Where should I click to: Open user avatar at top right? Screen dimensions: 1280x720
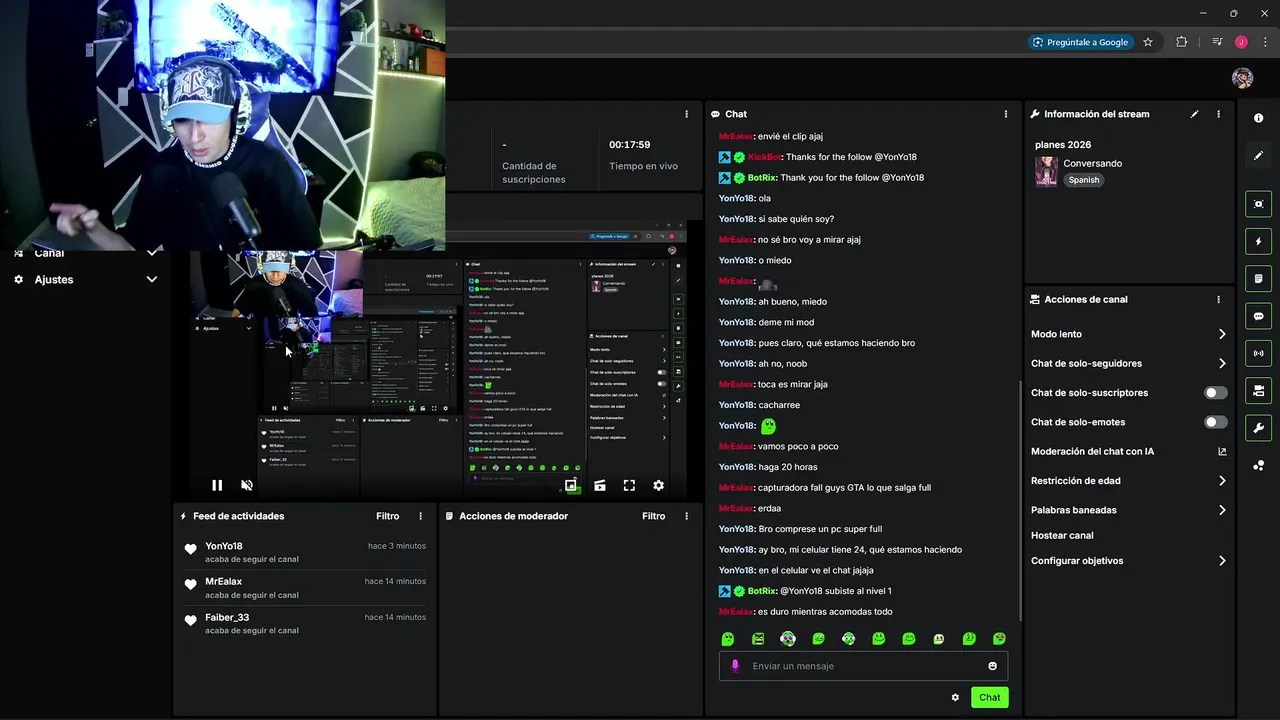(x=1242, y=78)
